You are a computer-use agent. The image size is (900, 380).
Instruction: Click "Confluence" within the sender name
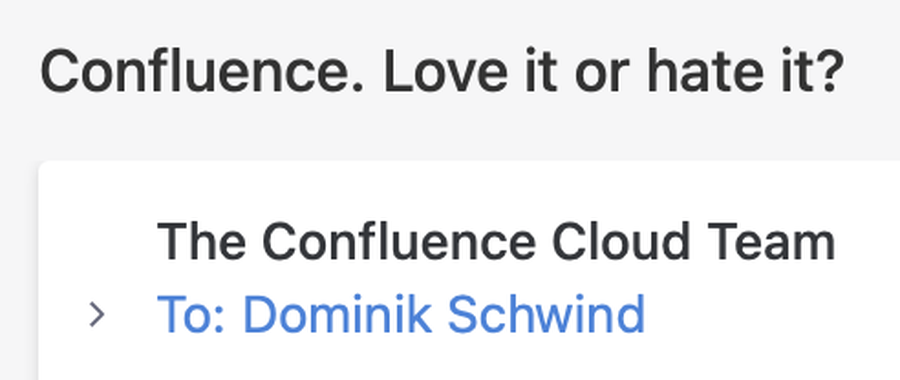pos(399,242)
